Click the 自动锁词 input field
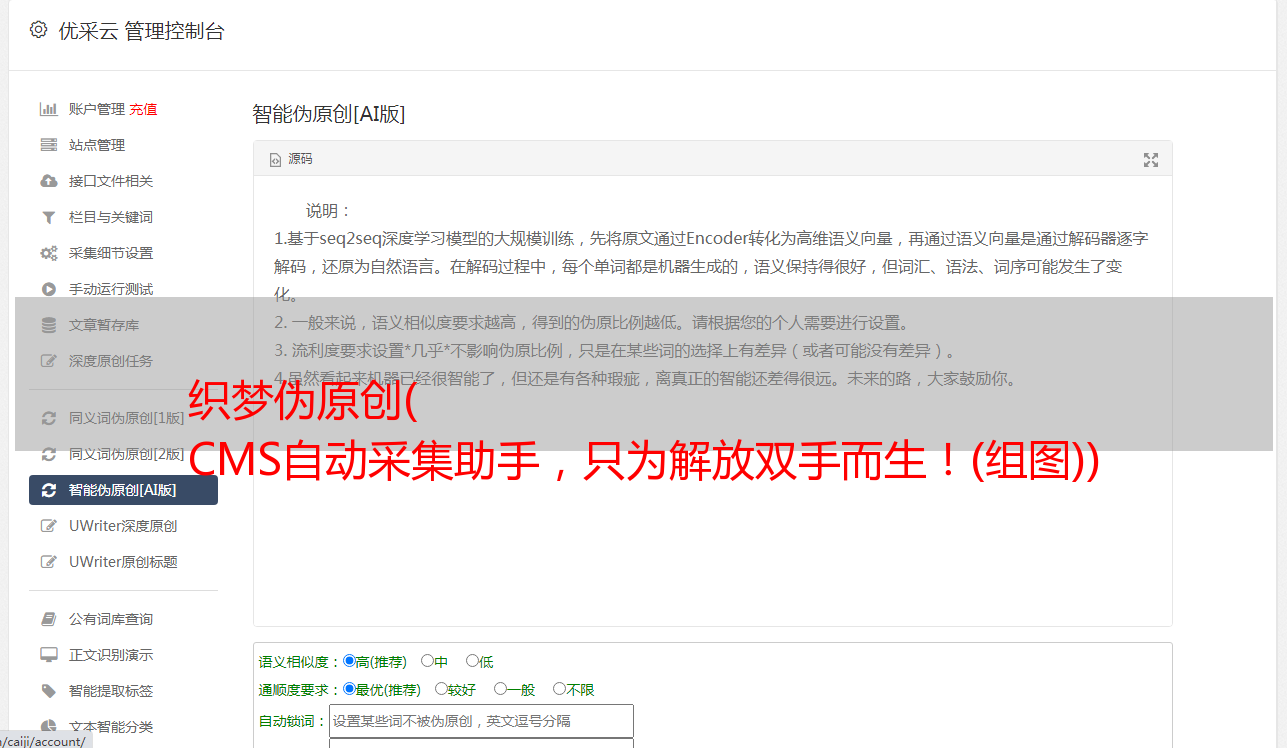The width and height of the screenshot is (1287, 748). pos(481,721)
